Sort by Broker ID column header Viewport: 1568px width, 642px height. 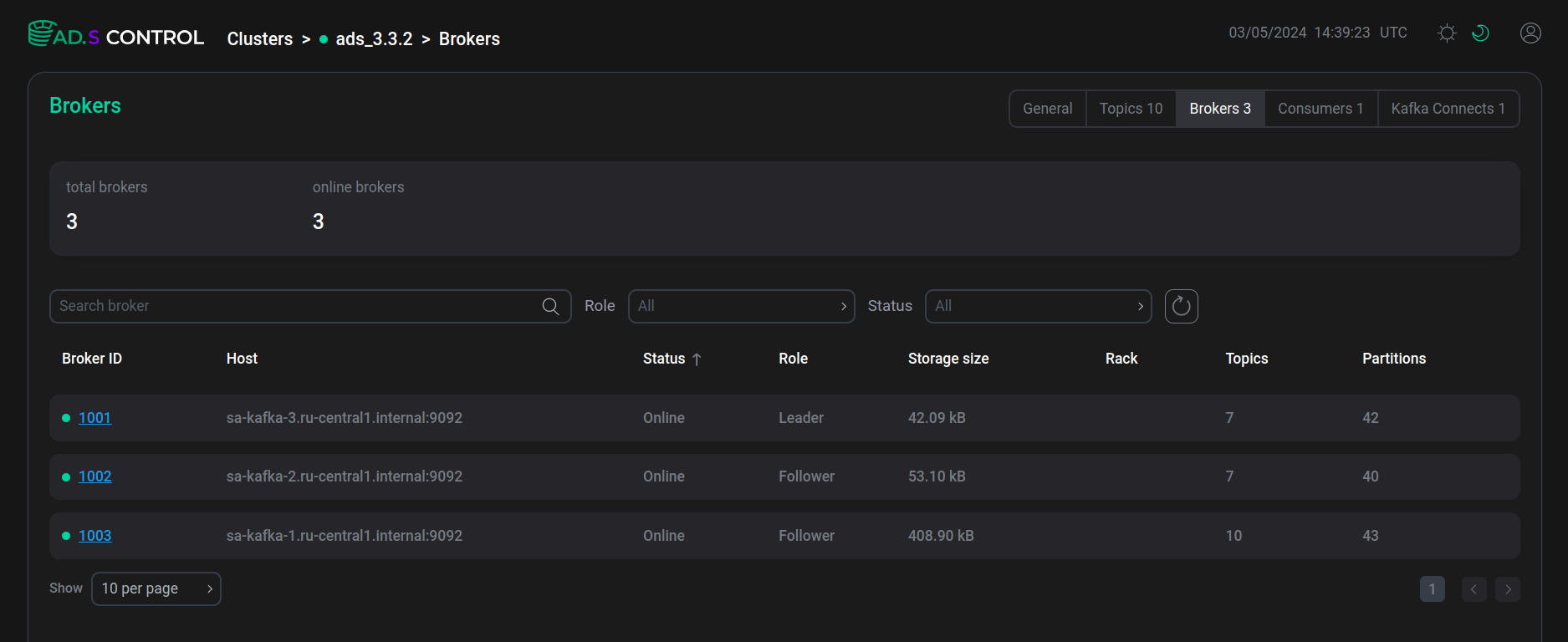92,359
